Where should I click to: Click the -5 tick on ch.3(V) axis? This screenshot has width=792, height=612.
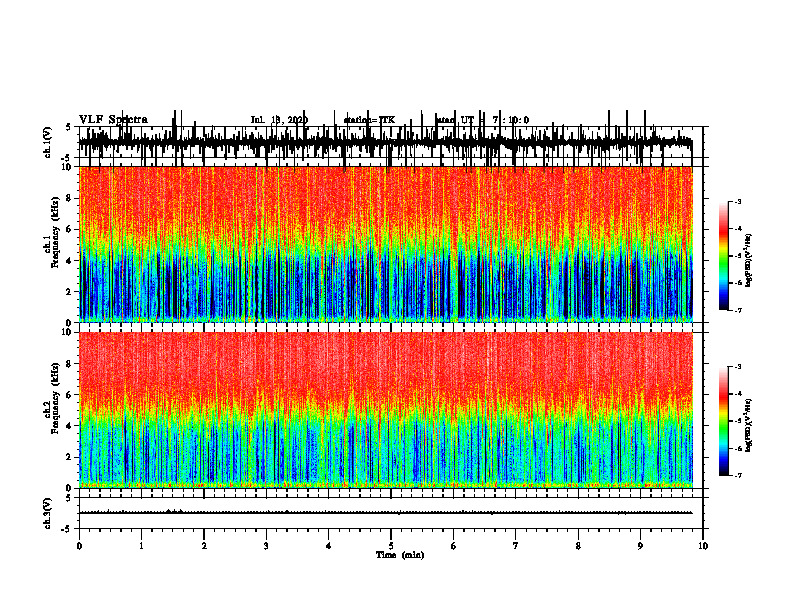66,529
